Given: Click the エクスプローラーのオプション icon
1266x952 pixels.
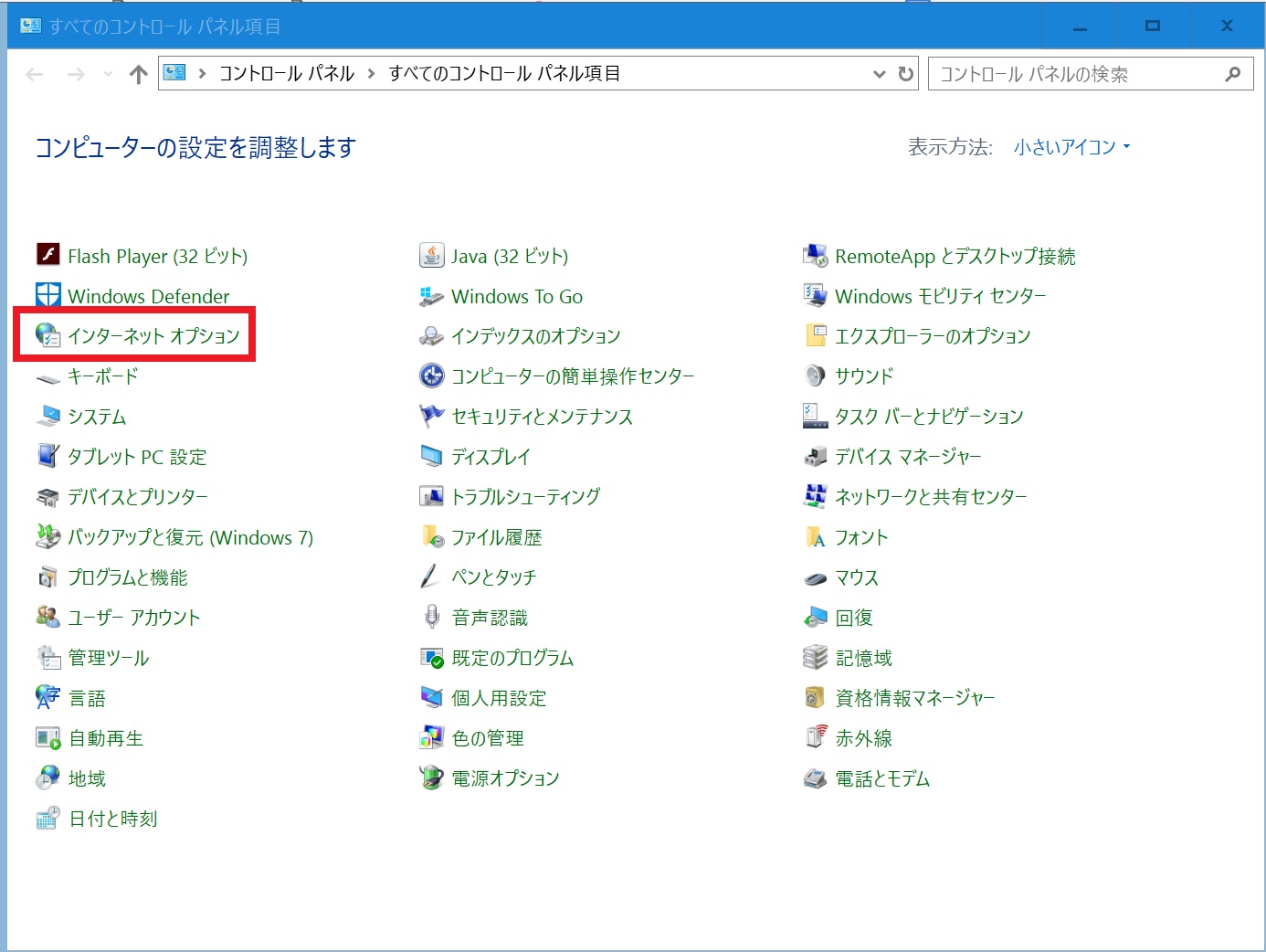Looking at the screenshot, I should point(815,334).
